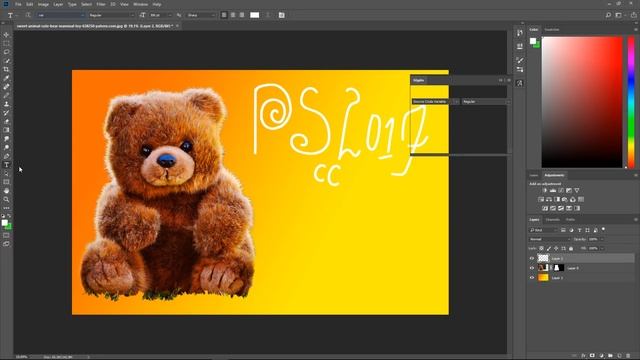This screenshot has height=360, width=640.
Task: Select the Crop tool
Action: click(x=6, y=69)
